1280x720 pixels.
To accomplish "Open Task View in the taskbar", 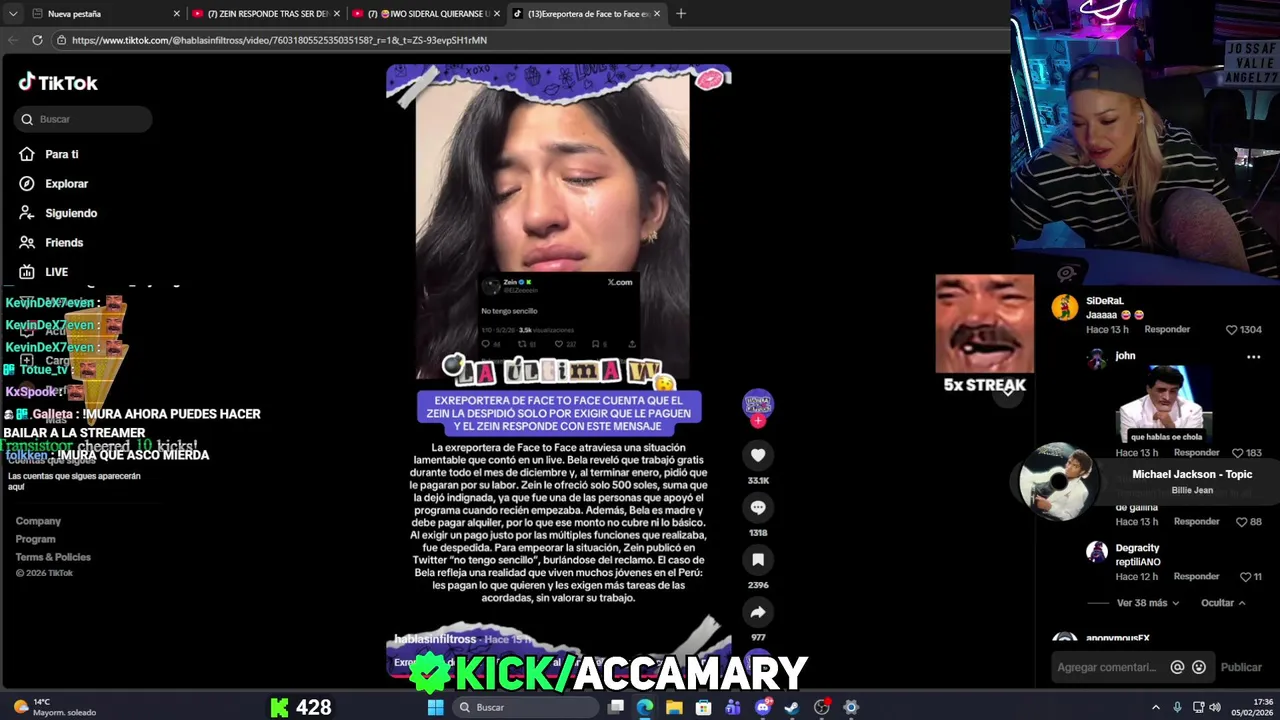I will click(616, 707).
